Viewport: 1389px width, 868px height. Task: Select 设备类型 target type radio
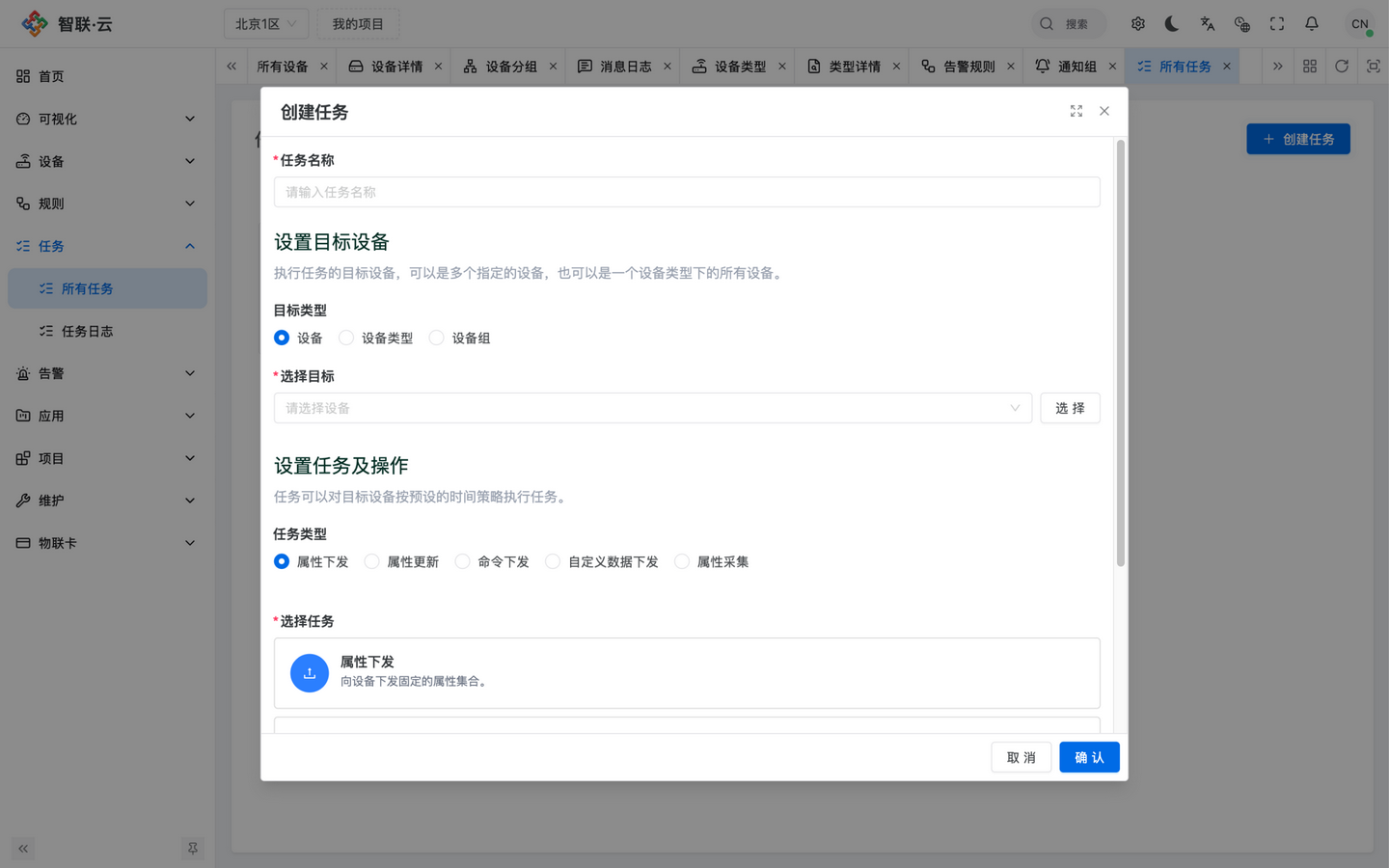click(x=346, y=338)
